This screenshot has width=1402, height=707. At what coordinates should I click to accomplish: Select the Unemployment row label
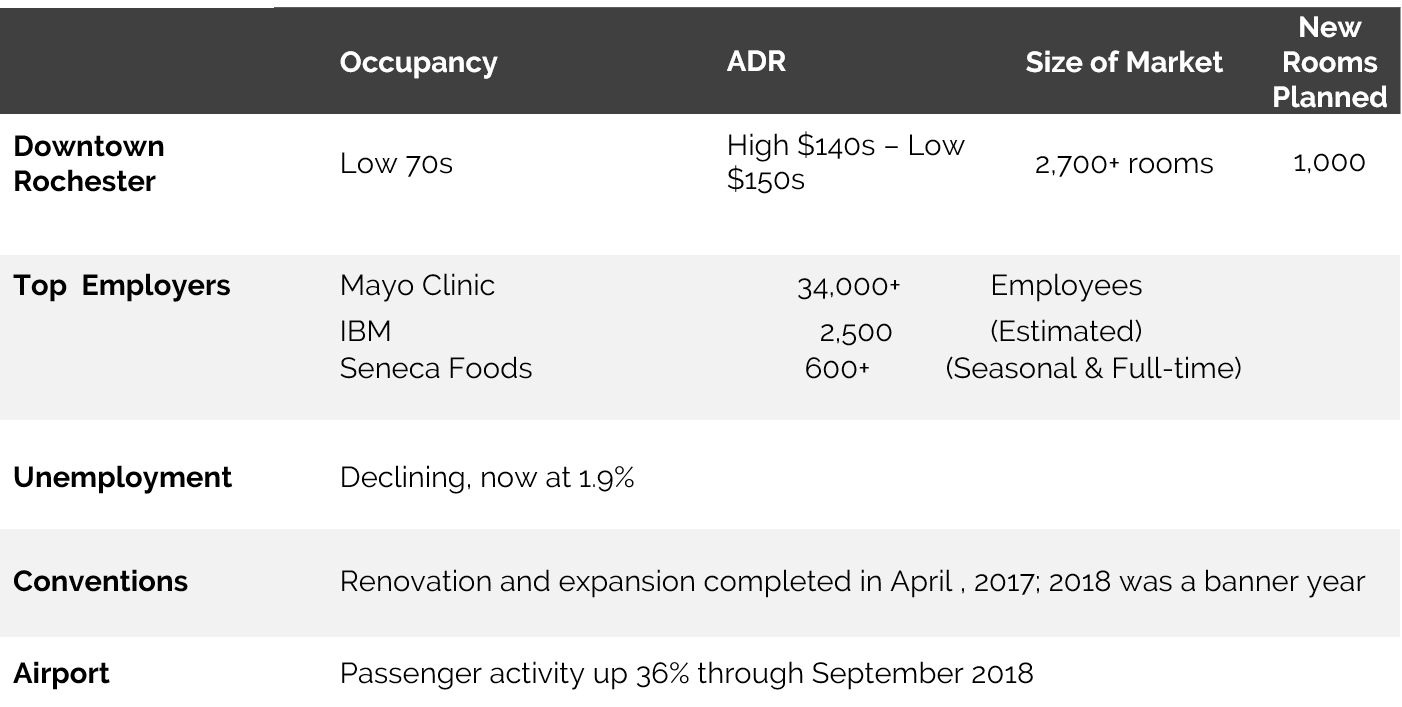122,478
